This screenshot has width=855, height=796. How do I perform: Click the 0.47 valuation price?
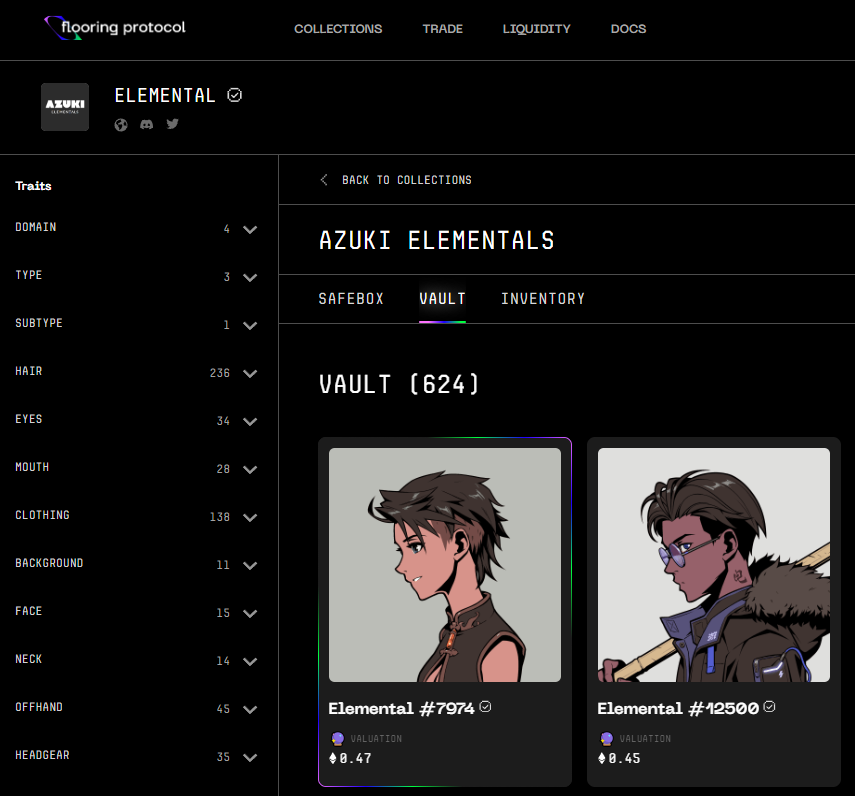click(356, 758)
